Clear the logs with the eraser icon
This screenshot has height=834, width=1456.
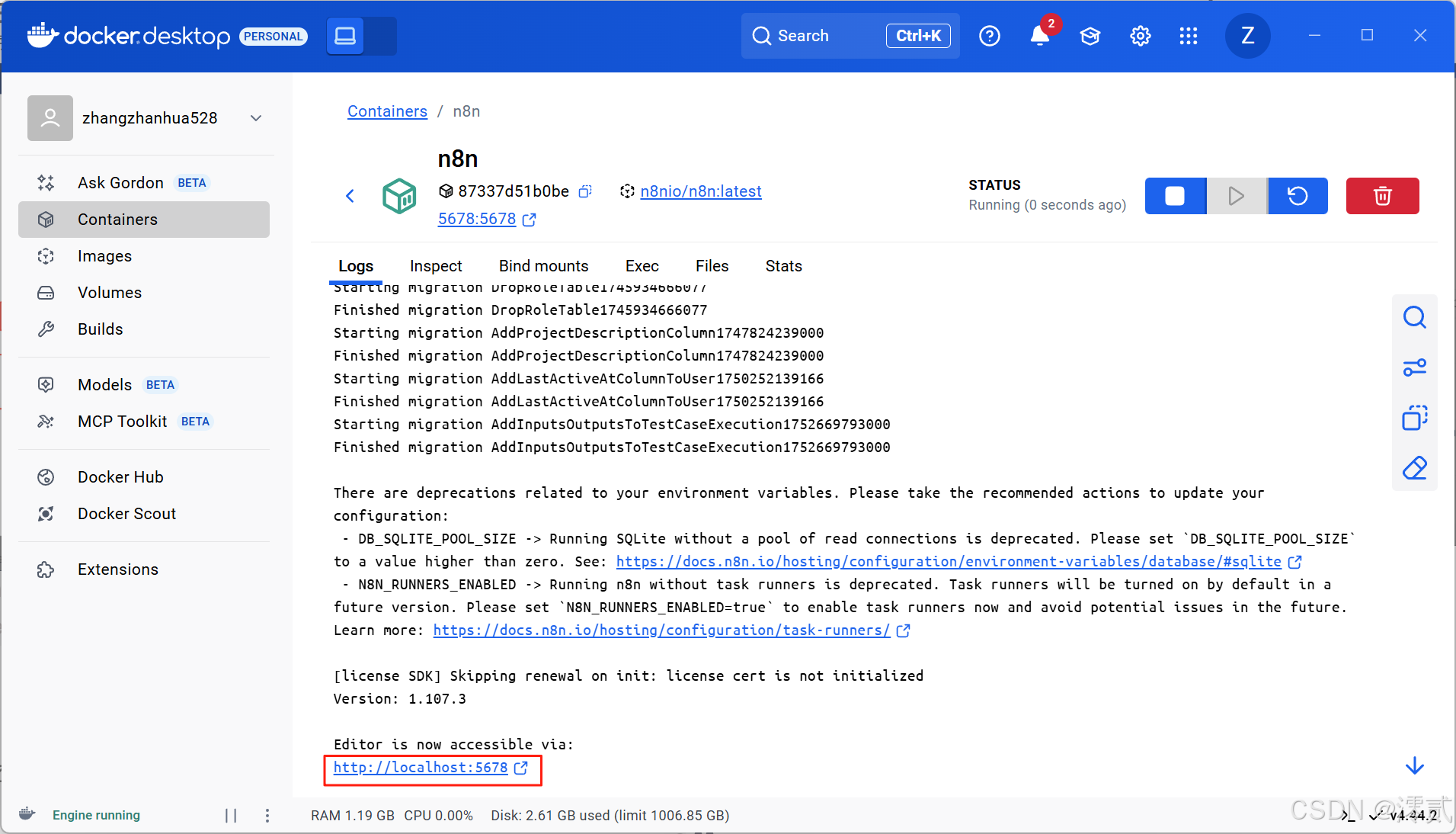pos(1414,468)
